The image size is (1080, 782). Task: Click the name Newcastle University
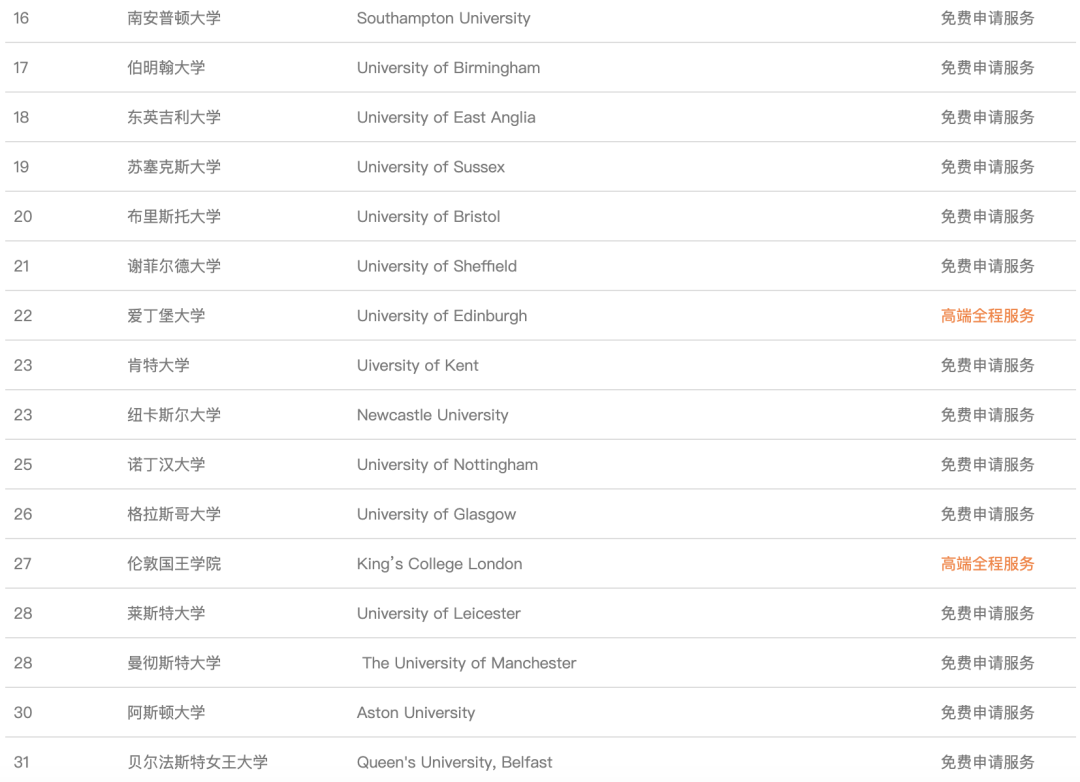[x=433, y=415]
